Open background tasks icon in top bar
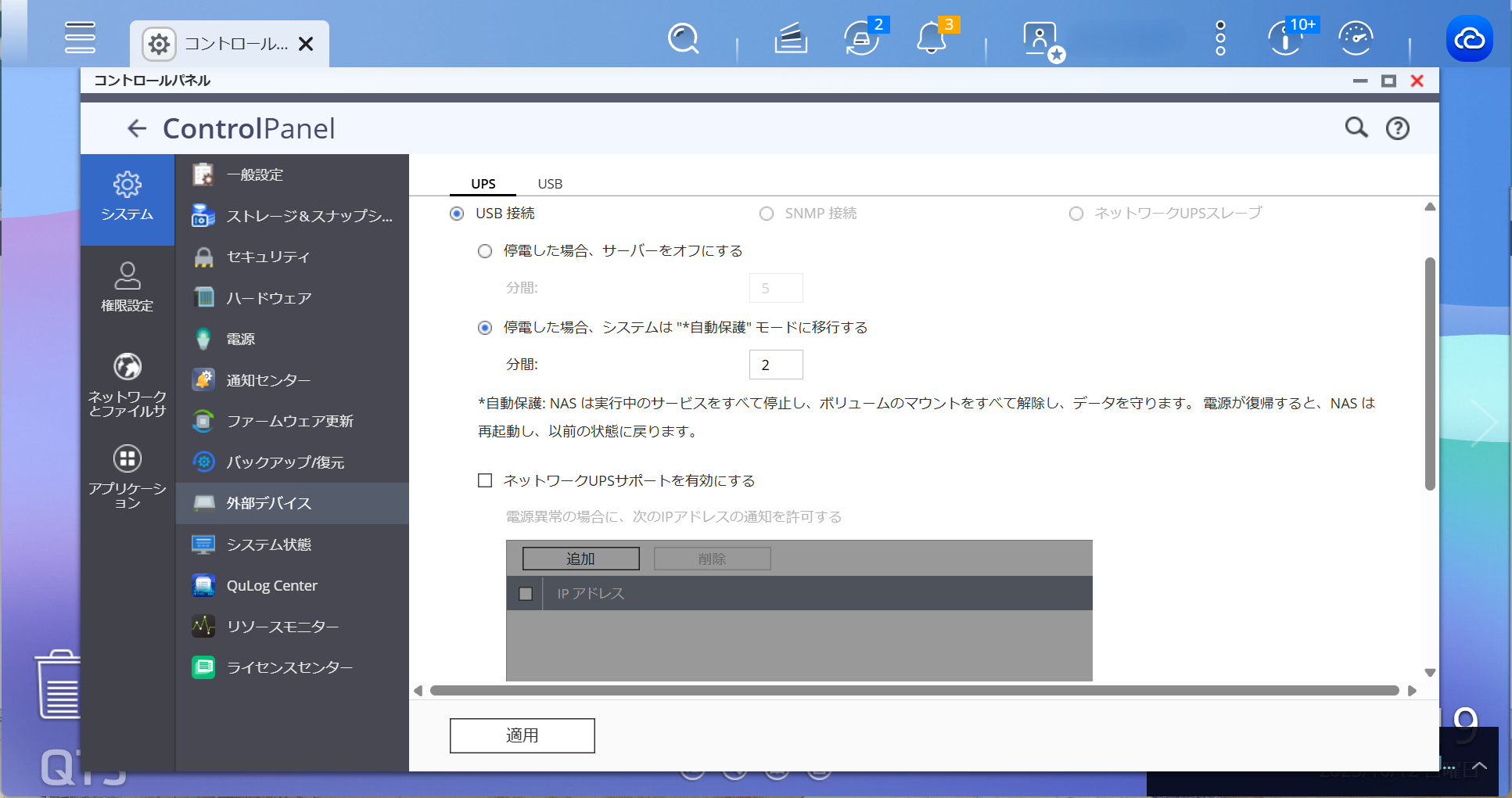Image resolution: width=1512 pixels, height=798 pixels. pyautogui.click(x=790, y=38)
